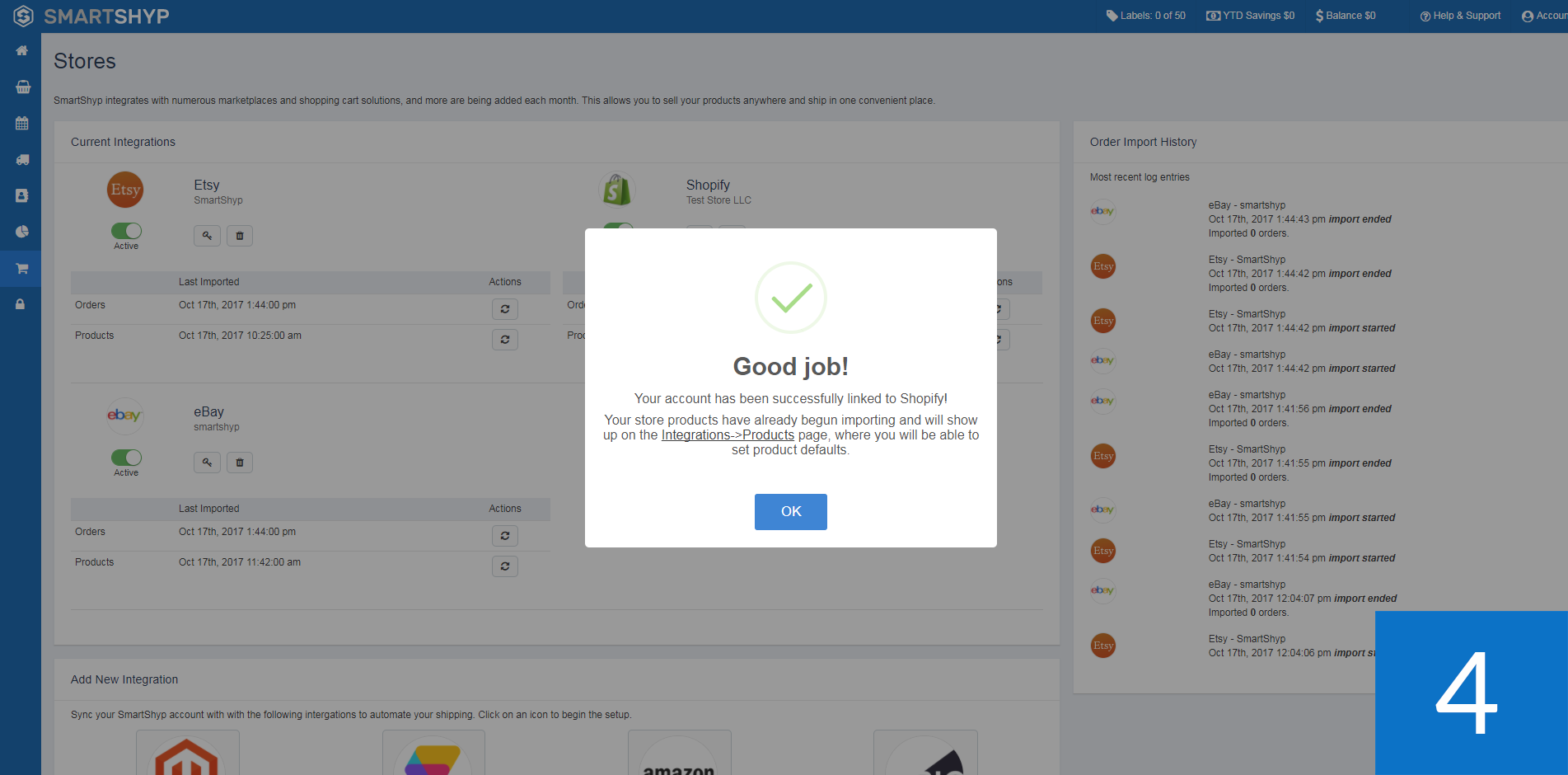The width and height of the screenshot is (1568, 775).
Task: Click the Etsy Products date 10:25:00 am
Action: (x=240, y=336)
